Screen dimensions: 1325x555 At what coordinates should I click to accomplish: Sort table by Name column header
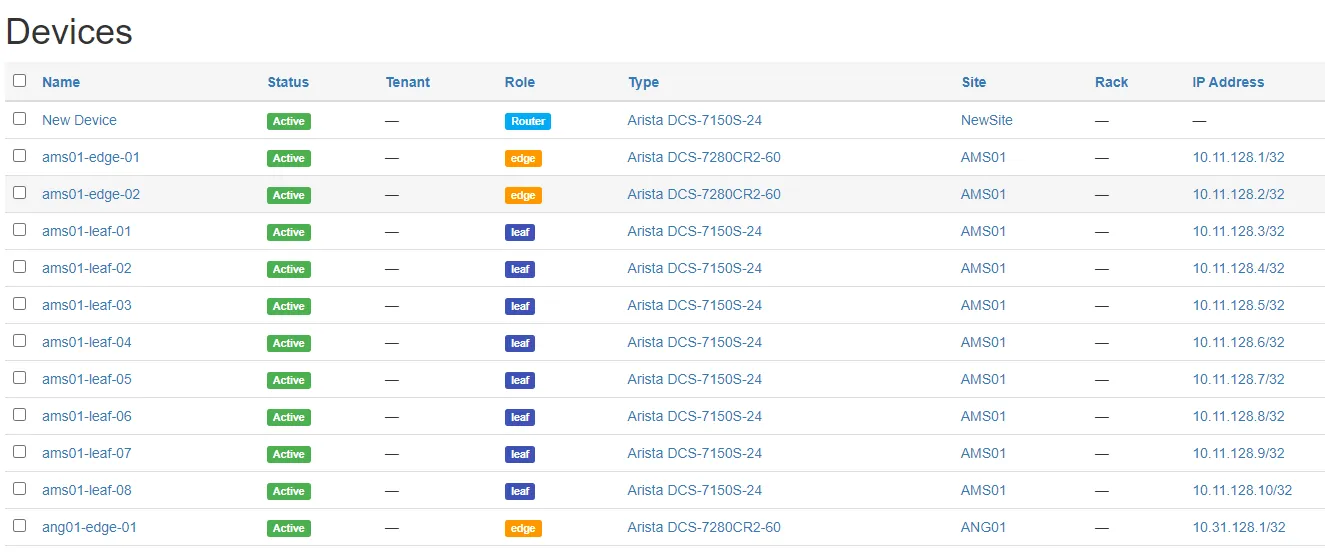[61, 82]
